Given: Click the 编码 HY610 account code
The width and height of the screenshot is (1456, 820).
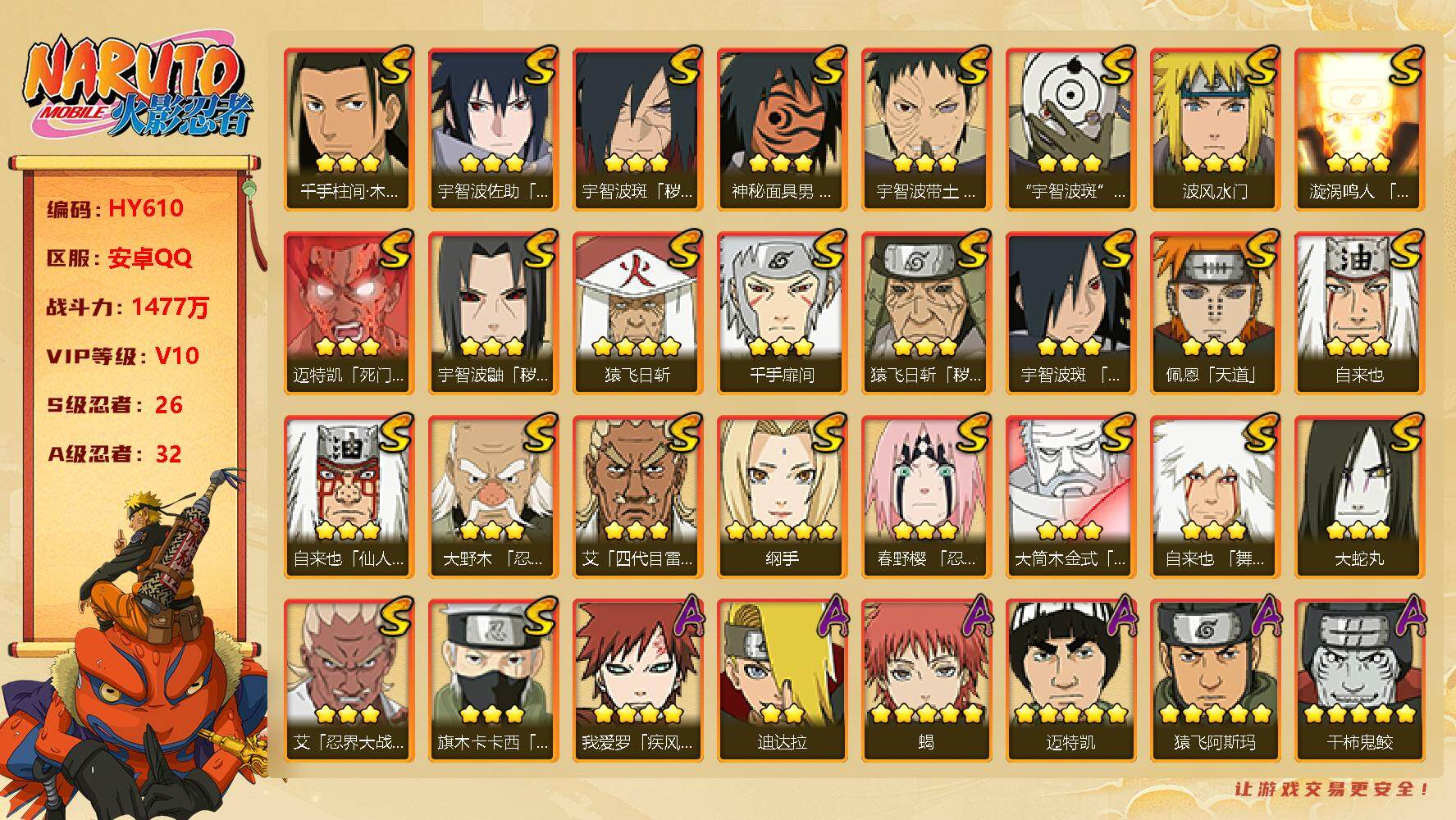Looking at the screenshot, I should click(x=115, y=208).
